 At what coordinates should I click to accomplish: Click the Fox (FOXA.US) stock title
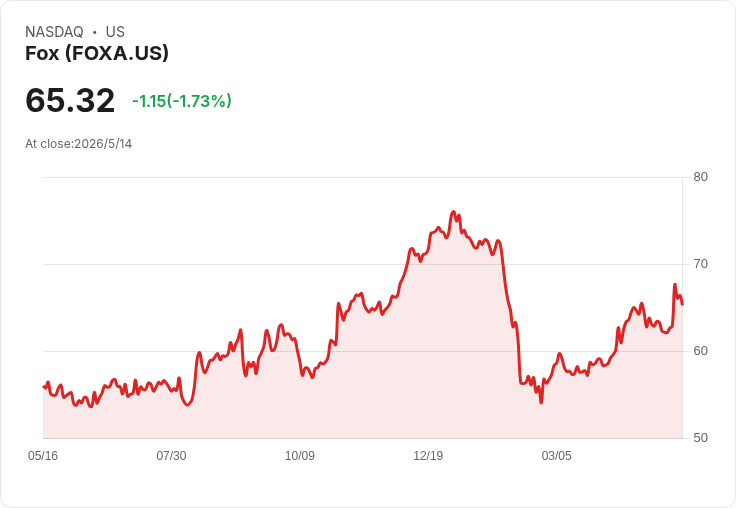[x=97, y=53]
